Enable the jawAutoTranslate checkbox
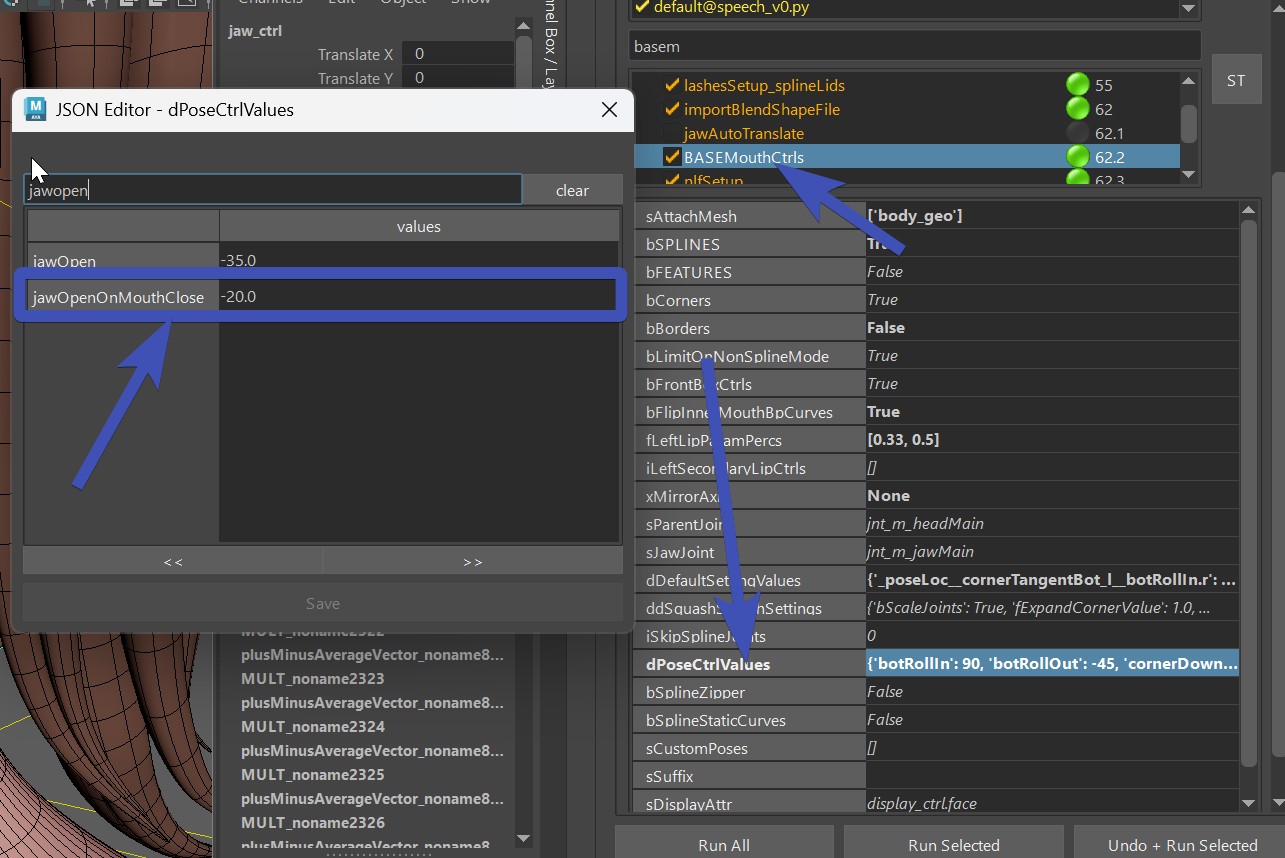Viewport: 1285px width, 858px height. click(672, 133)
